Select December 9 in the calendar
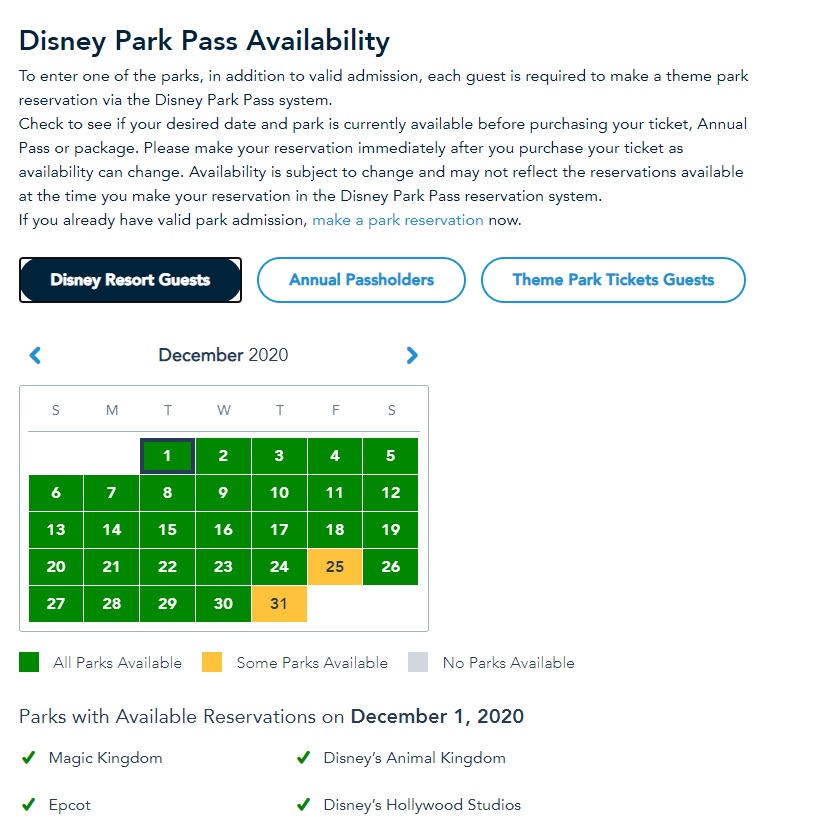The image size is (813, 827). [223, 493]
